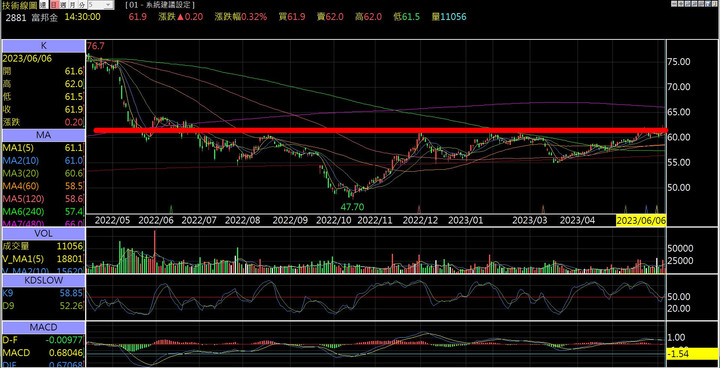This screenshot has height=368, width=720.
Task: Click the 2022/05 date axis label
Action: [111, 221]
